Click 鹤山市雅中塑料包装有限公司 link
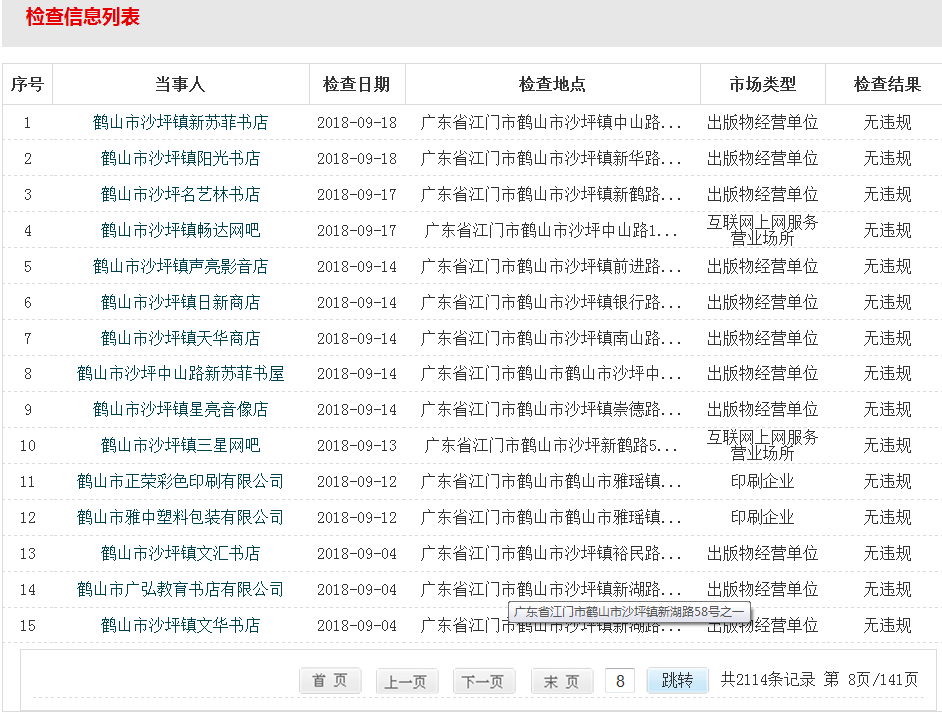 pos(180,517)
